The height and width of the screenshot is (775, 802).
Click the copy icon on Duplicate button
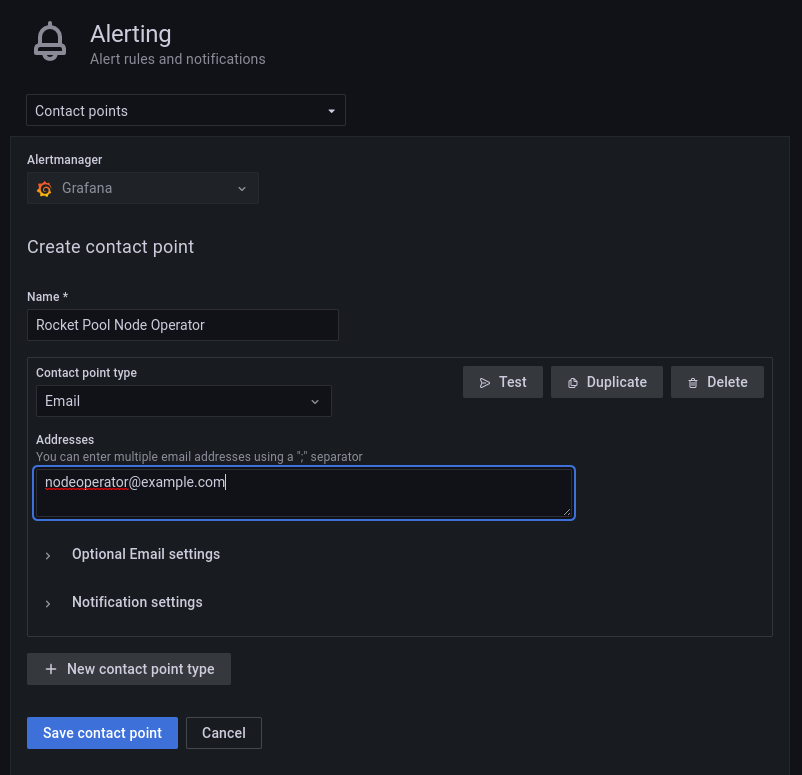click(573, 382)
